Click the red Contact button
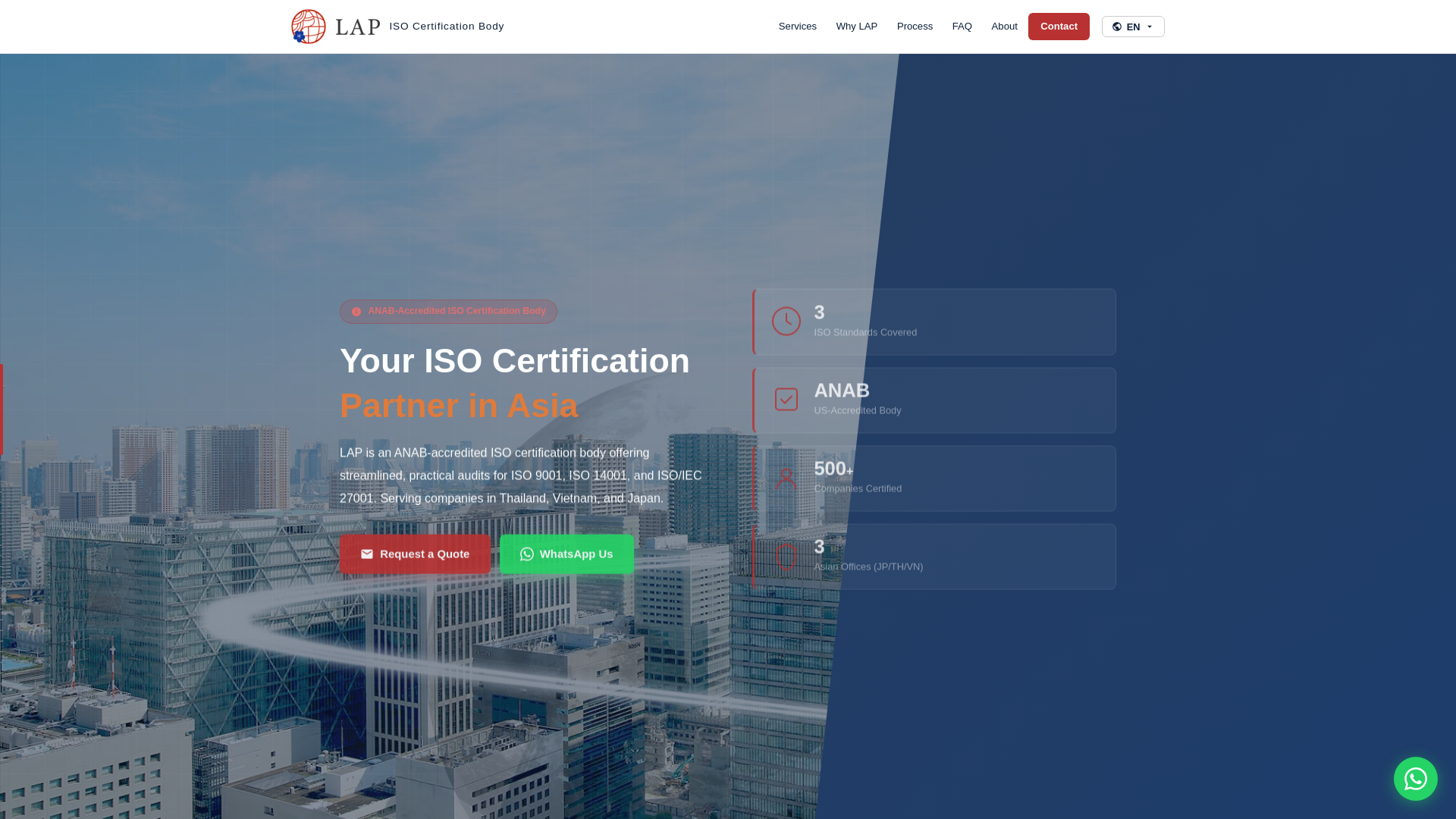This screenshot has height=819, width=1456. pos(1059,27)
